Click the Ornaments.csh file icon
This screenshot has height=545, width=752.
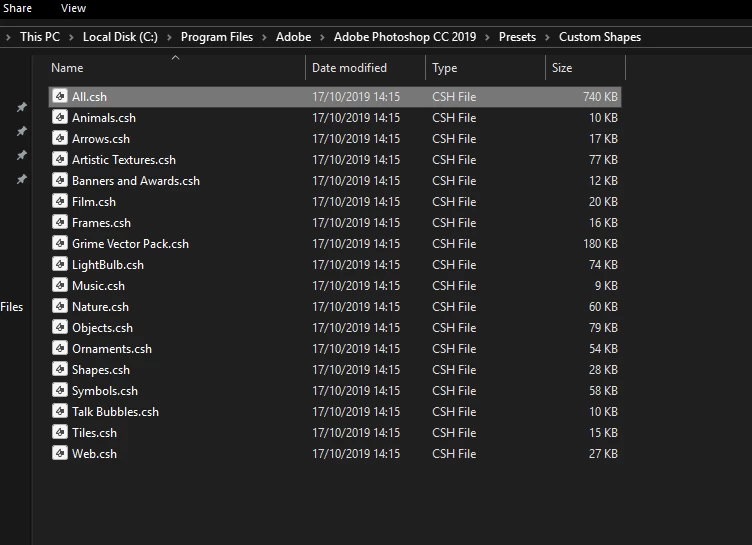[x=60, y=348]
